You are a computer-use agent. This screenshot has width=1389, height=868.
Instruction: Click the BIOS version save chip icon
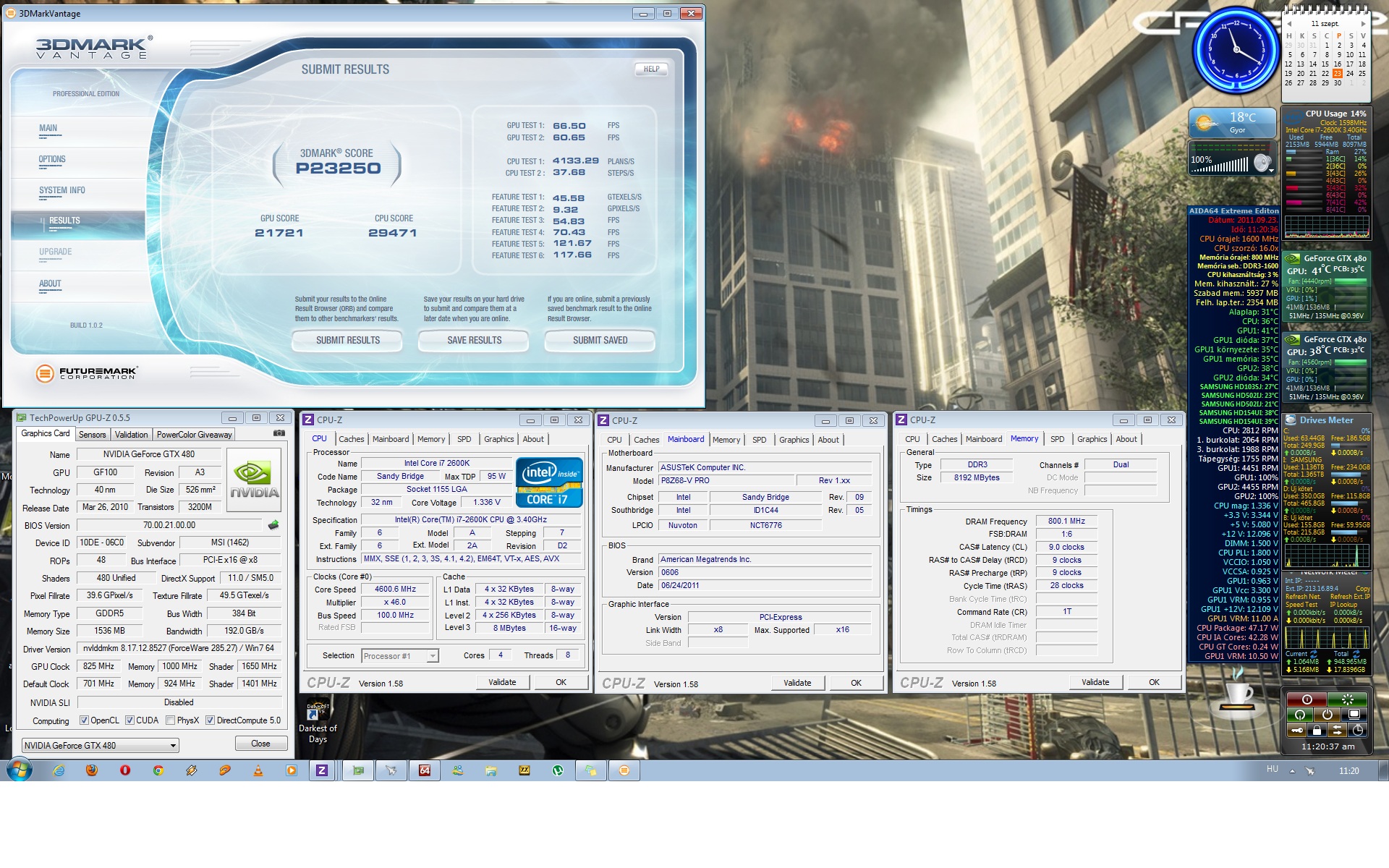pyautogui.click(x=273, y=525)
